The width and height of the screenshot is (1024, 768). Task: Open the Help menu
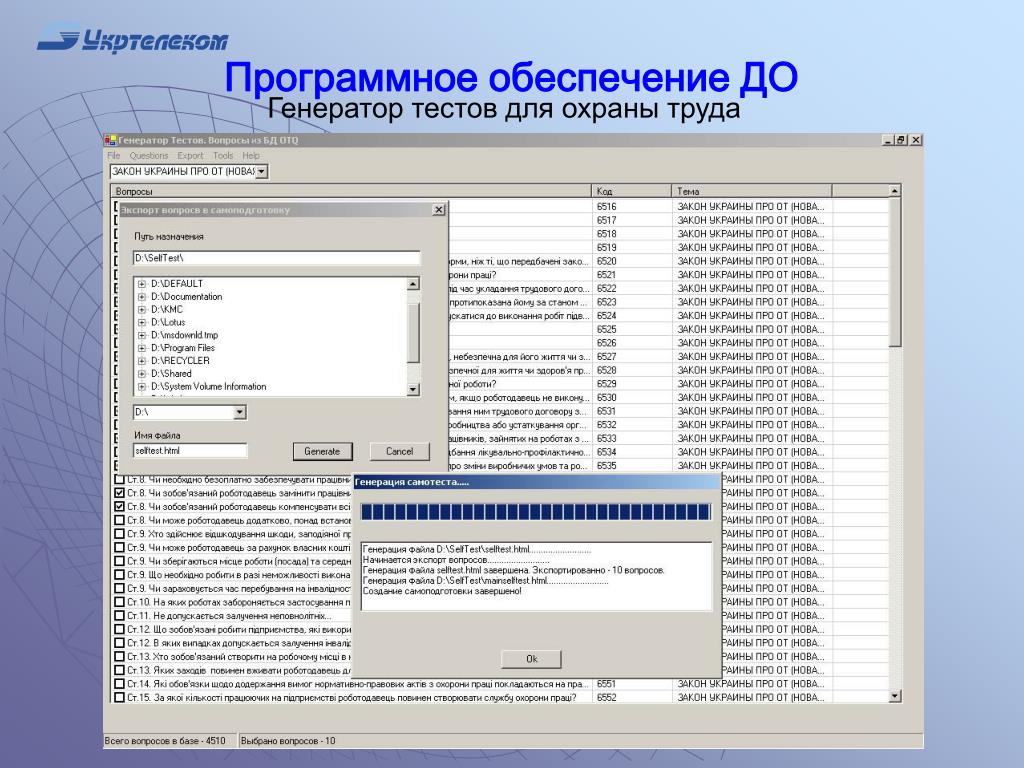coord(251,155)
